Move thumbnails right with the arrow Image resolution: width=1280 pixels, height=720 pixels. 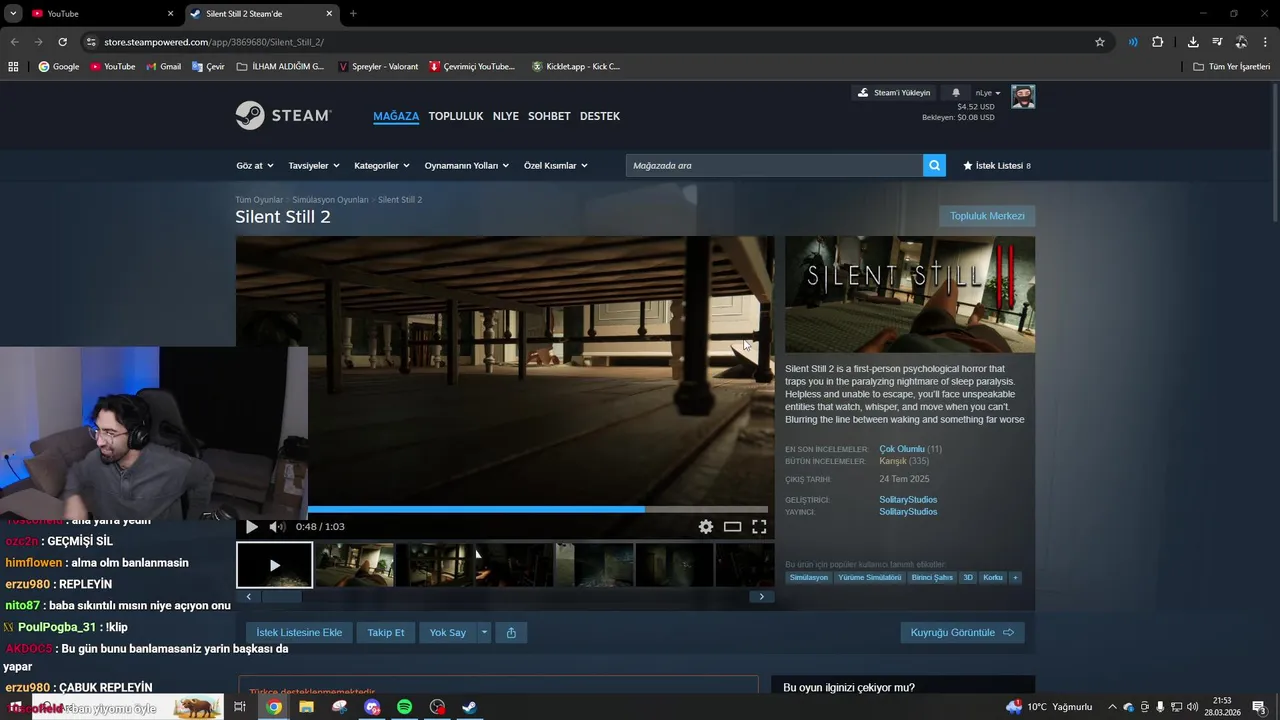pyautogui.click(x=761, y=597)
